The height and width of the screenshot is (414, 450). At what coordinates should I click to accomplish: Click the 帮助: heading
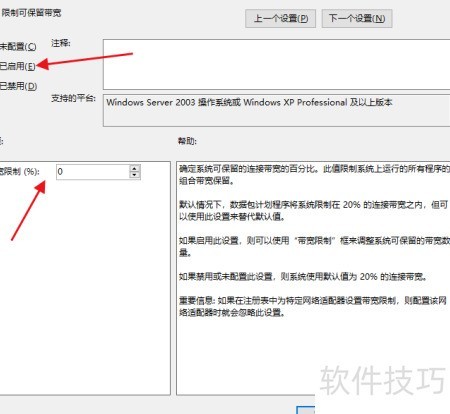(187, 141)
